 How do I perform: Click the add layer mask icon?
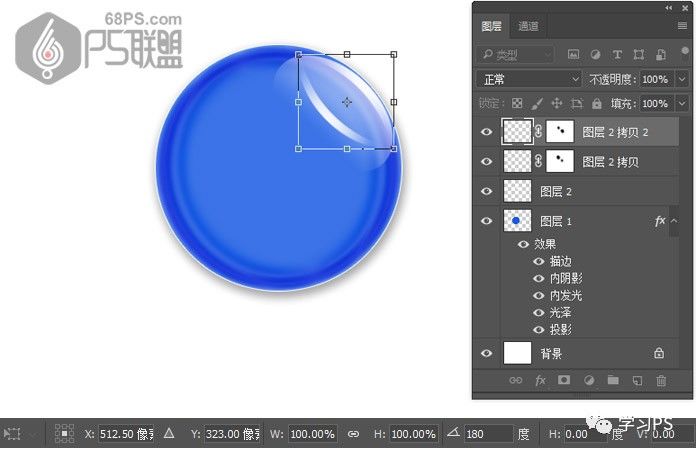(x=564, y=381)
